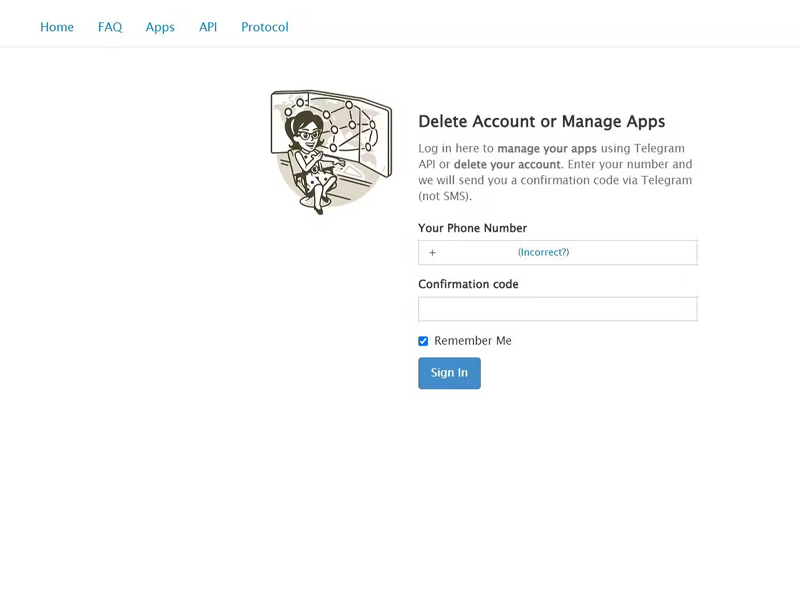Viewport: 800px width, 600px height.
Task: Click the Your Phone Number label
Action: (x=472, y=228)
